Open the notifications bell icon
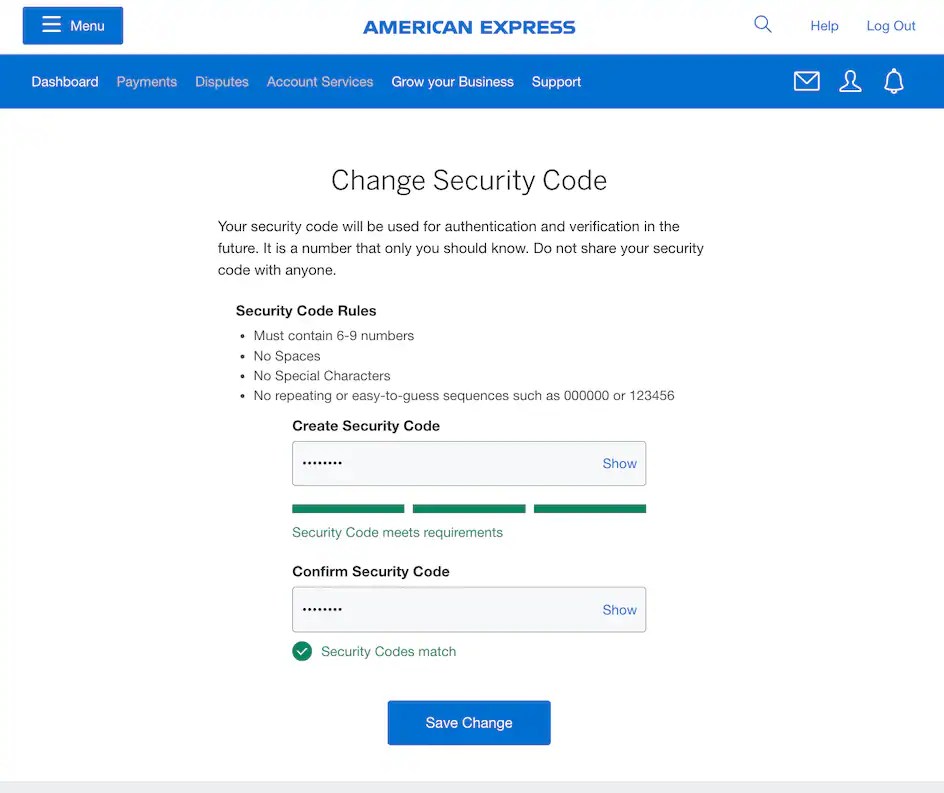 pyautogui.click(x=893, y=81)
